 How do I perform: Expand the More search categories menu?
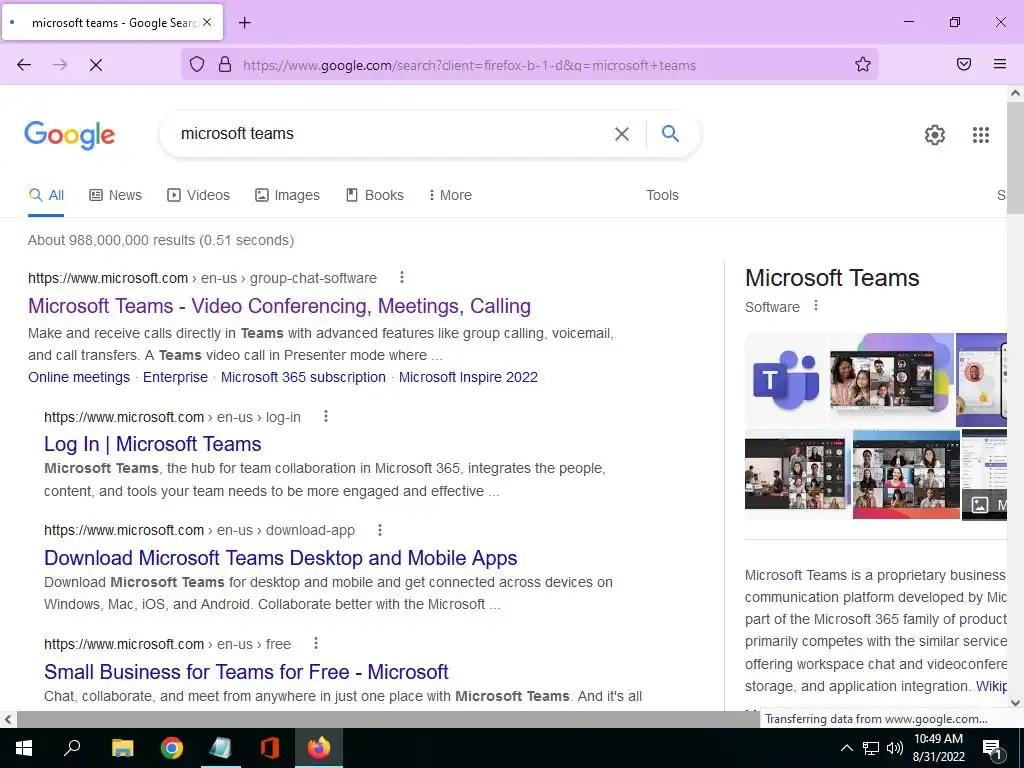(x=450, y=195)
